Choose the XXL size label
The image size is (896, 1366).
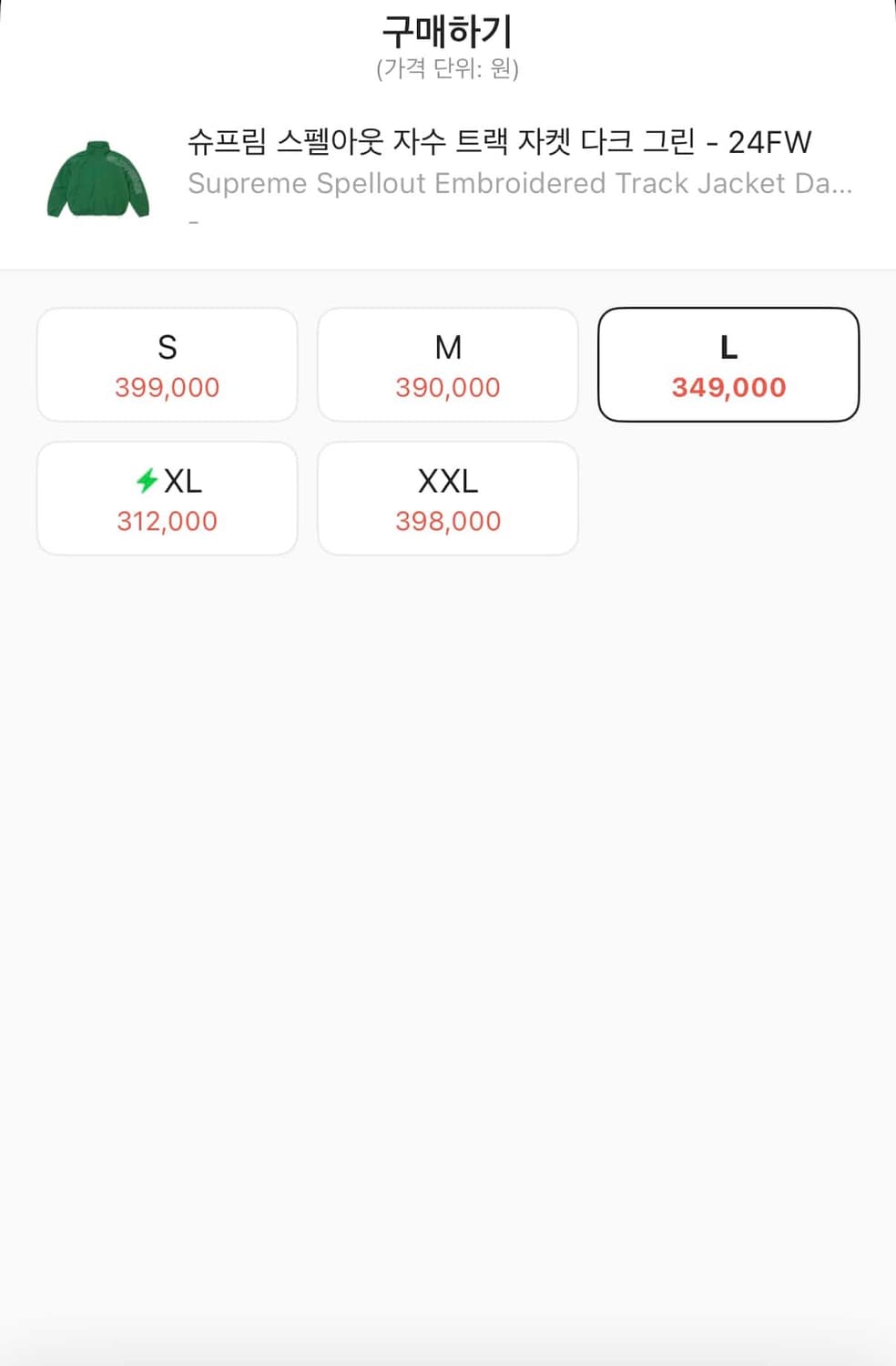pos(448,481)
